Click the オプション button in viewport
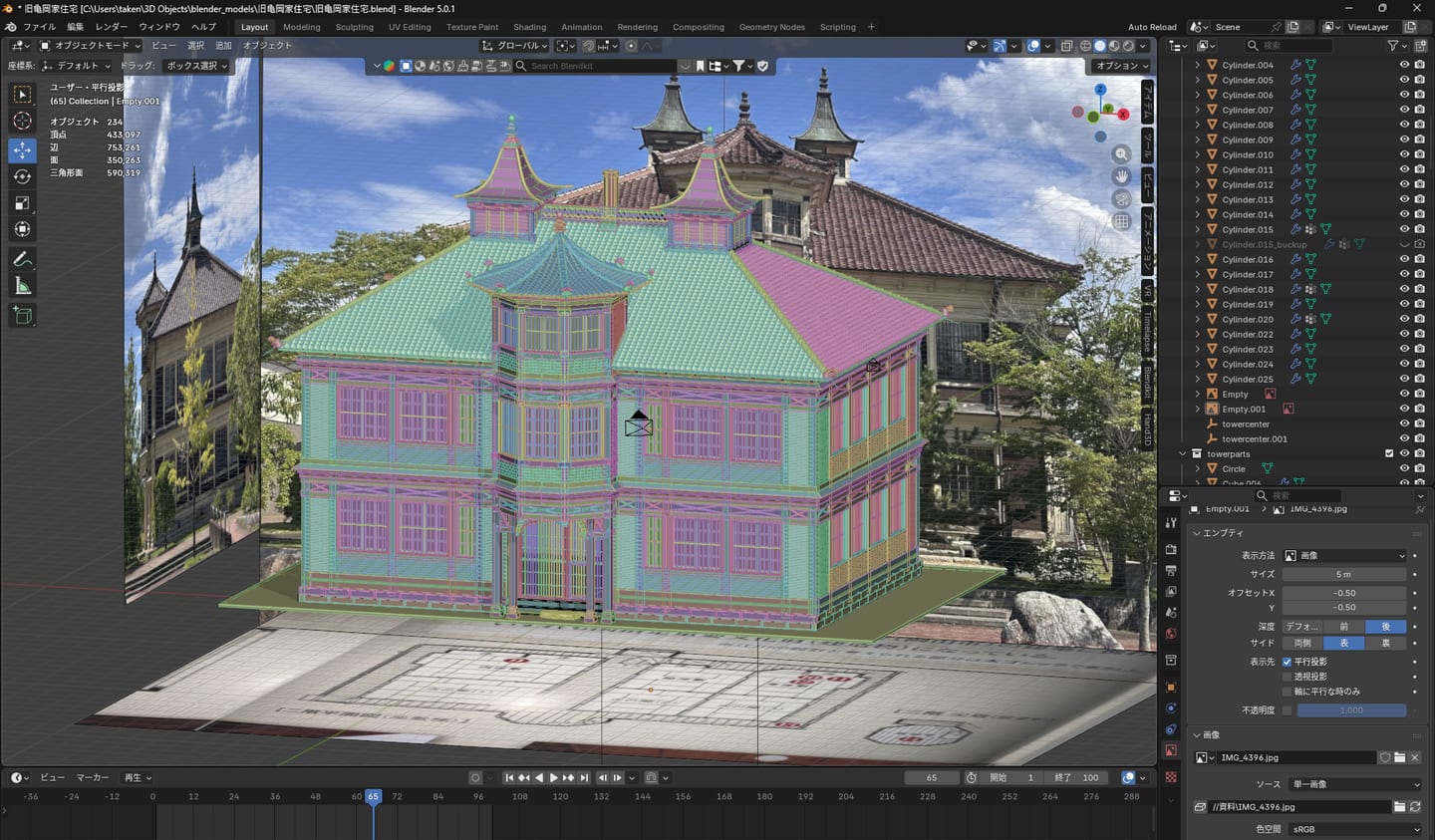1435x840 pixels. pyautogui.click(x=1121, y=66)
